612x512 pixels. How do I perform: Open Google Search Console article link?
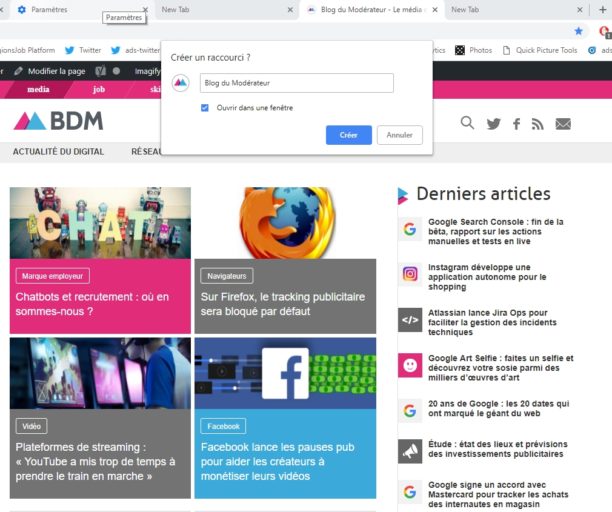[496, 231]
